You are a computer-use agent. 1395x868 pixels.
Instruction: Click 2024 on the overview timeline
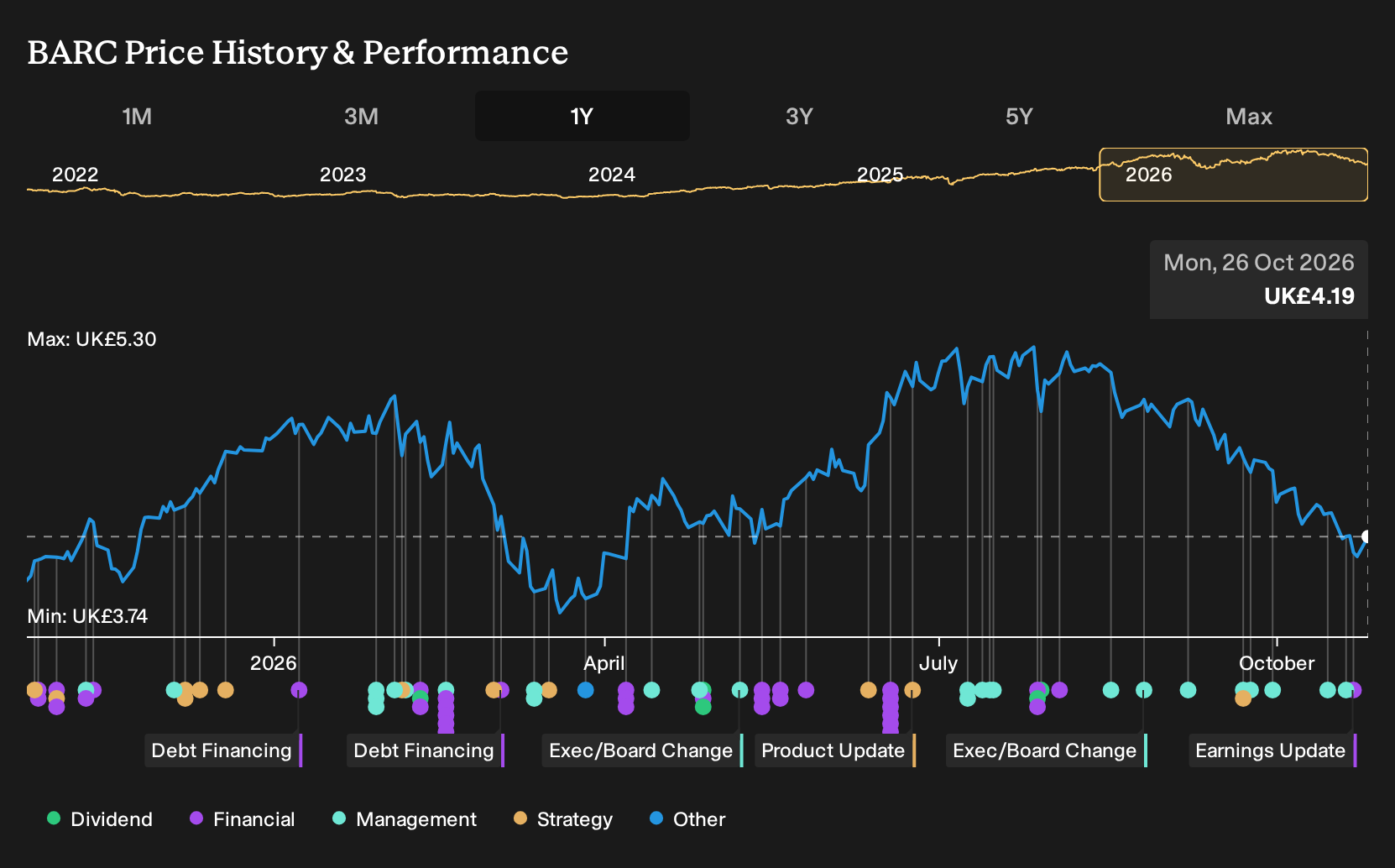pos(611,175)
